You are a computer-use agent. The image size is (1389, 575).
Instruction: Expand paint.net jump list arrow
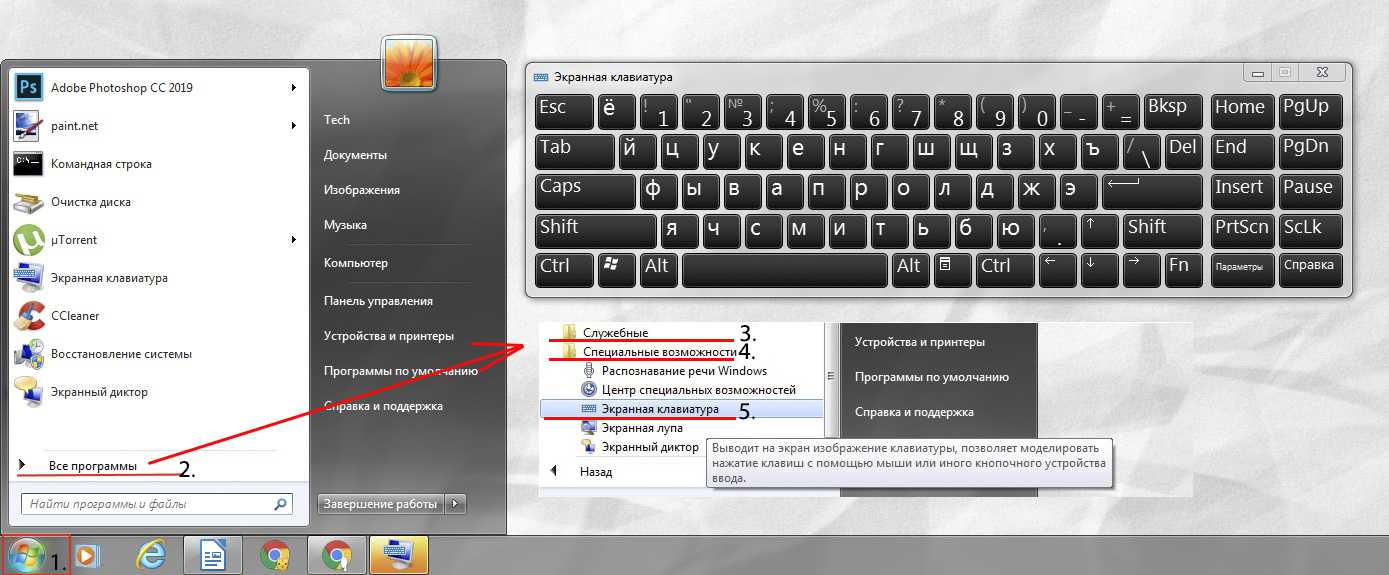[293, 126]
